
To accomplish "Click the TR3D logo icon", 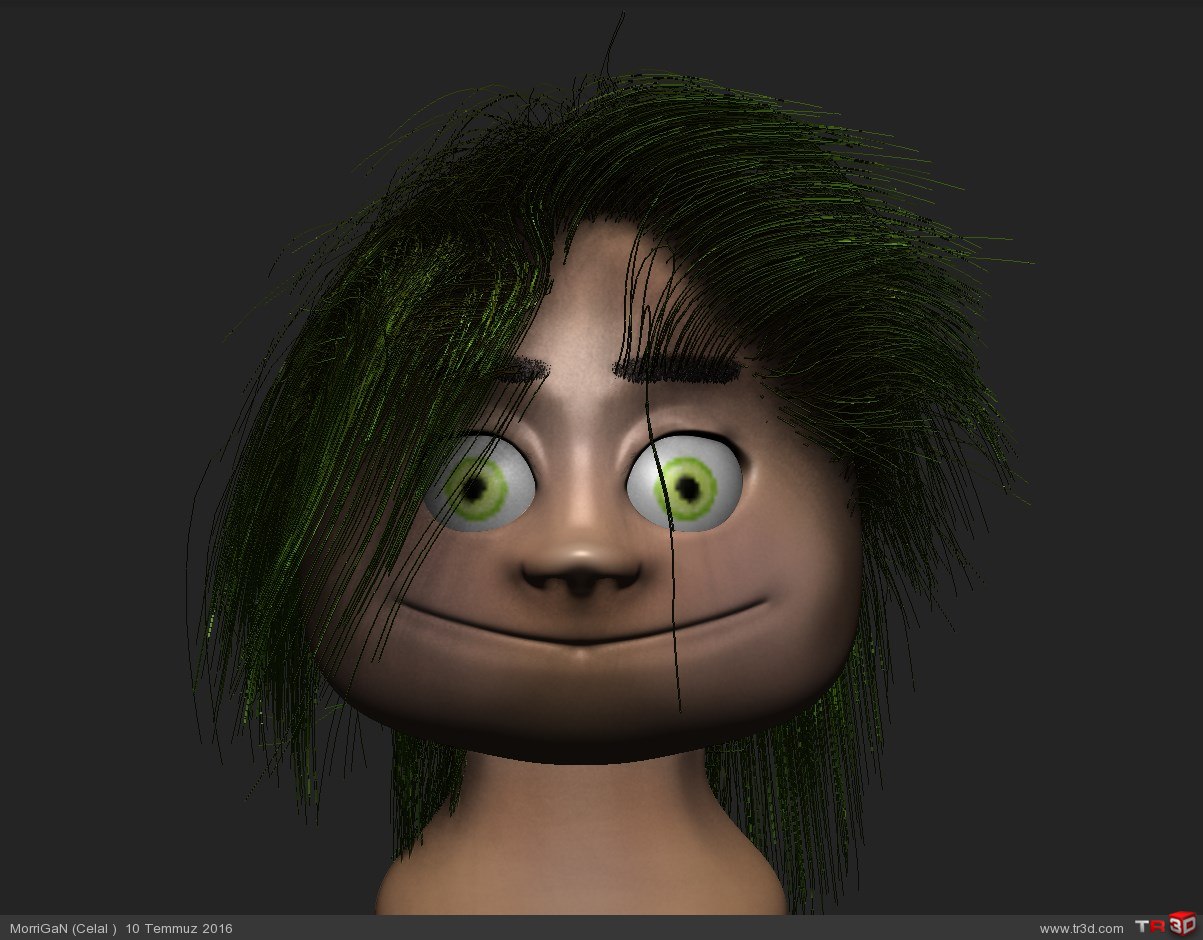I will click(1165, 926).
